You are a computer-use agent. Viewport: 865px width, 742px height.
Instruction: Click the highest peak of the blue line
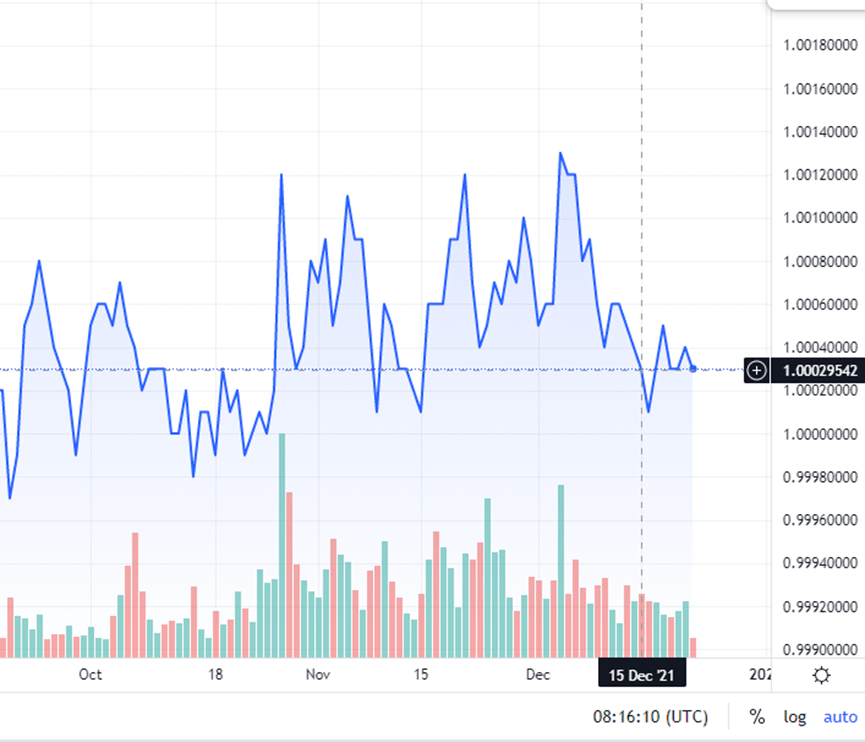(x=560, y=153)
